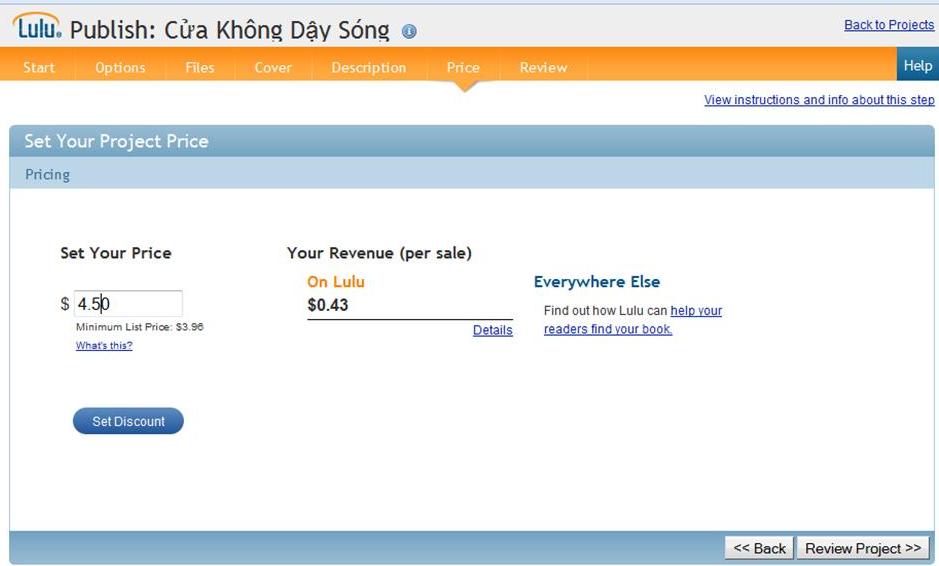Follow the Back to Projects link
Viewport: 939px width, 566px height.
889,25
